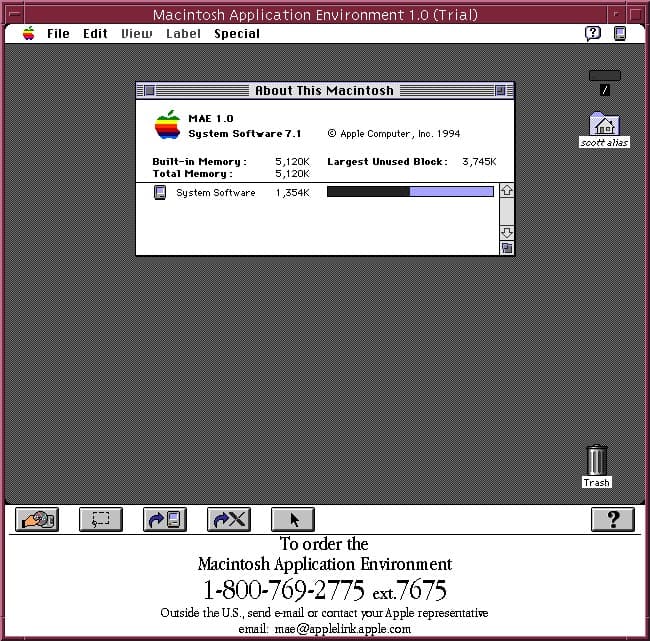Screen dimensions: 650x641
Task: Open the Apple menu
Action: click(29, 34)
